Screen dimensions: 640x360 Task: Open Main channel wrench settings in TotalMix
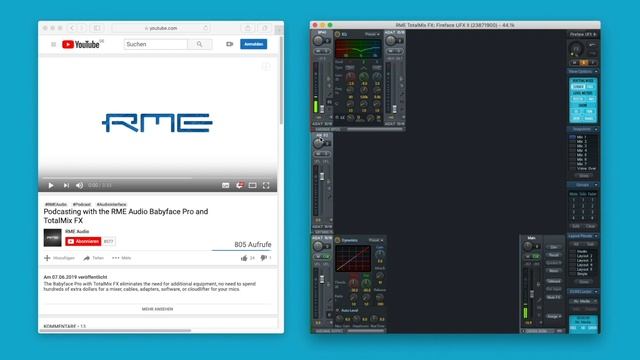(539, 300)
